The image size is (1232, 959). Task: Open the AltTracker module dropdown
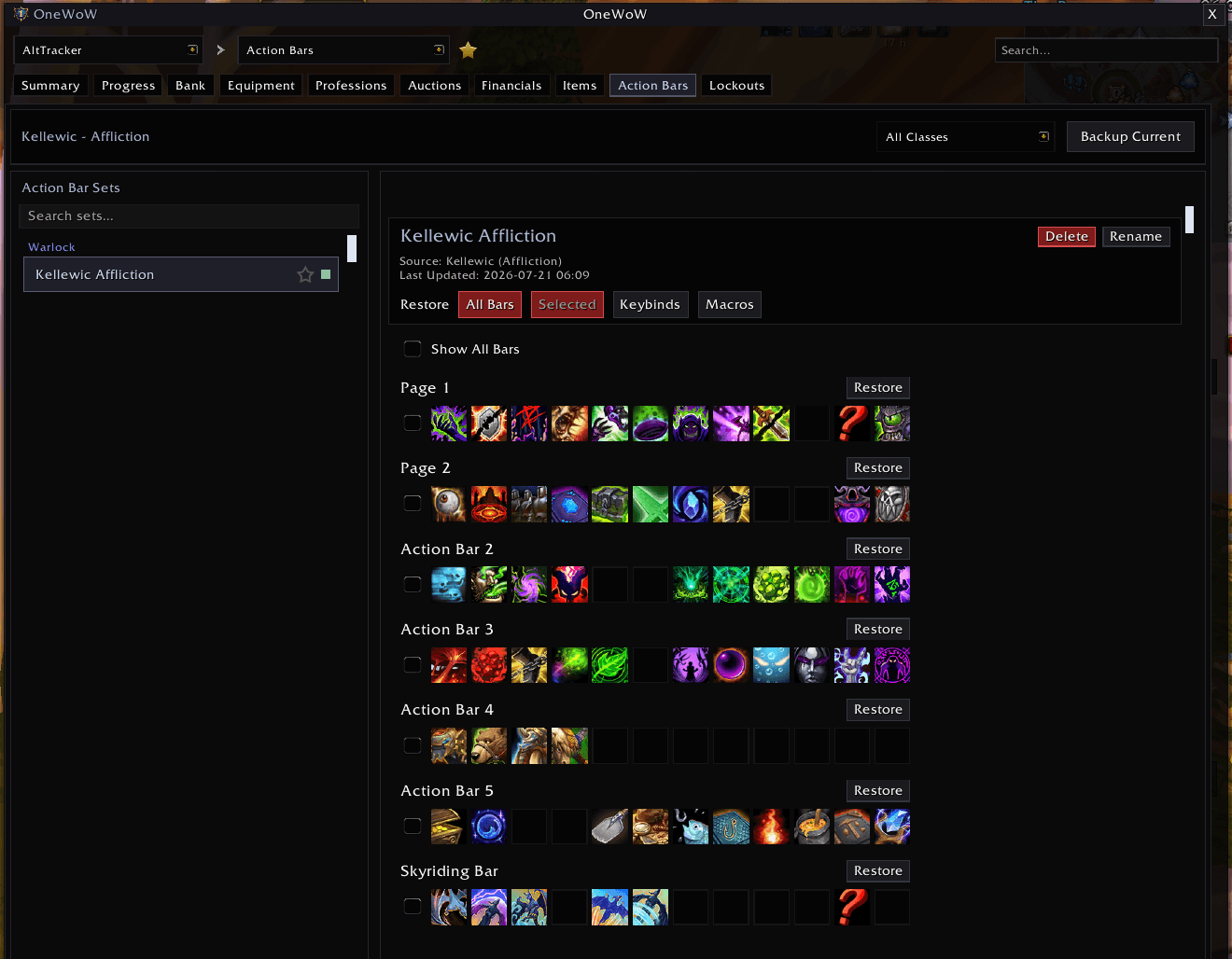tap(109, 50)
